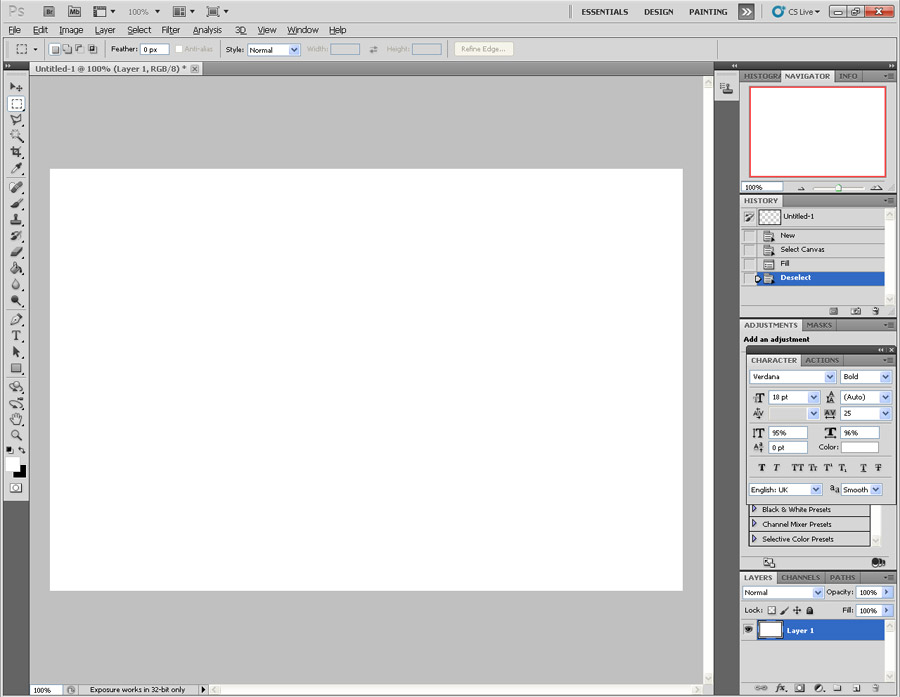900x697 pixels.
Task: Toggle visibility of Layer 1
Action: (x=748, y=630)
